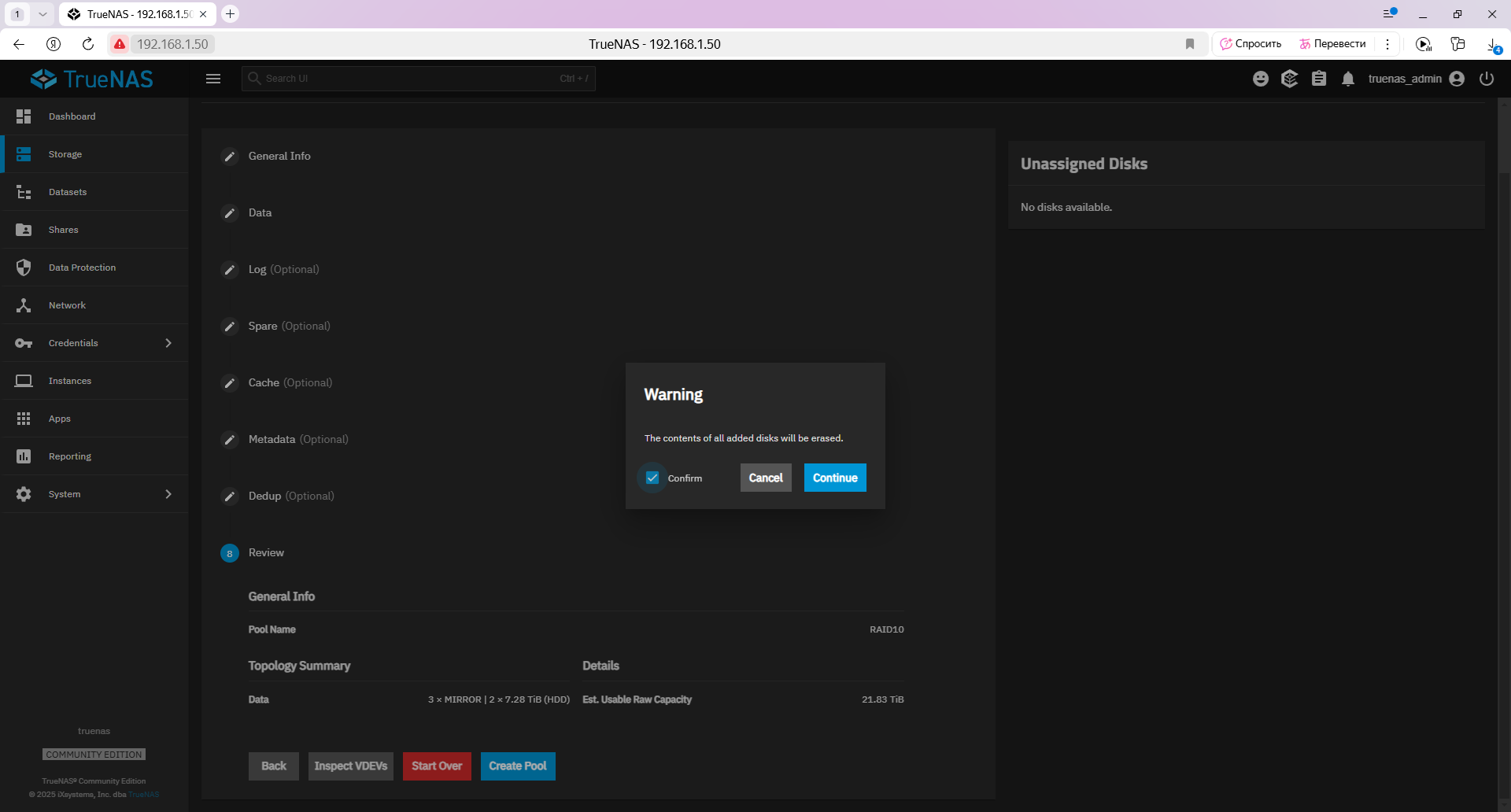Click the Inspect VDEVs button
The height and width of the screenshot is (812, 1511).
pyautogui.click(x=351, y=766)
